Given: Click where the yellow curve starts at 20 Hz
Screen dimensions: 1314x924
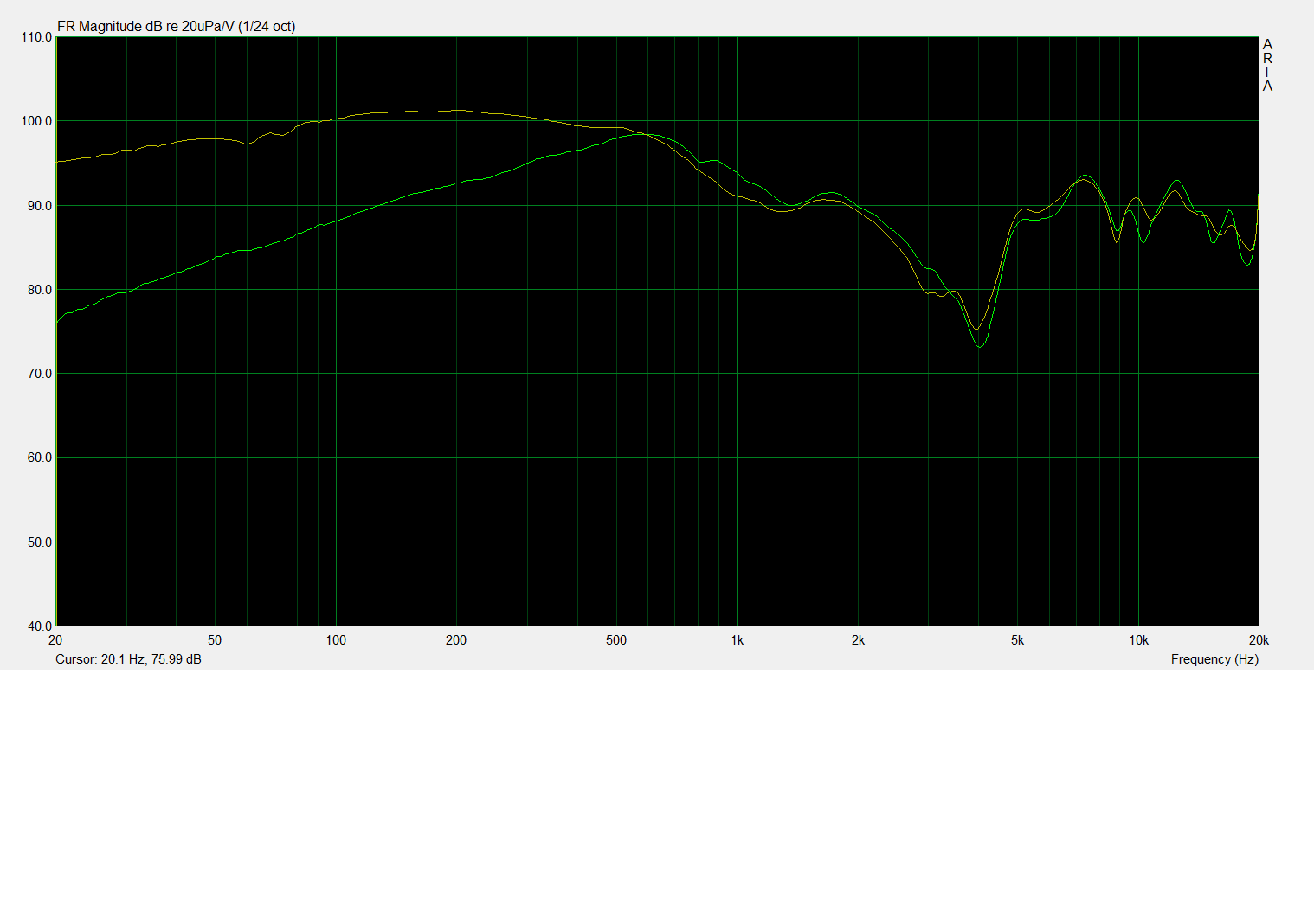Looking at the screenshot, I should 58,162.
